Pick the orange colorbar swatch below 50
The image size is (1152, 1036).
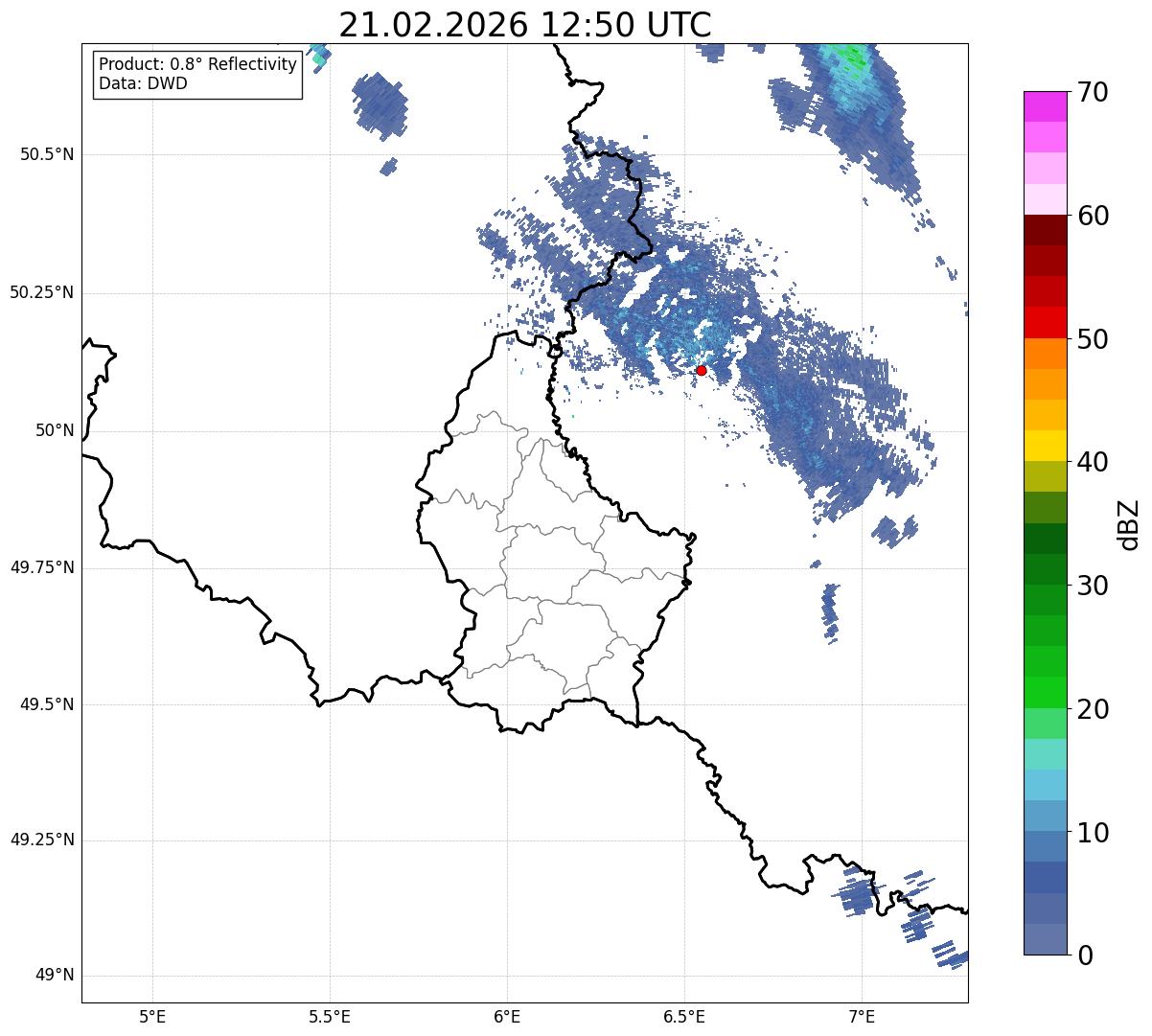pyautogui.click(x=1045, y=354)
